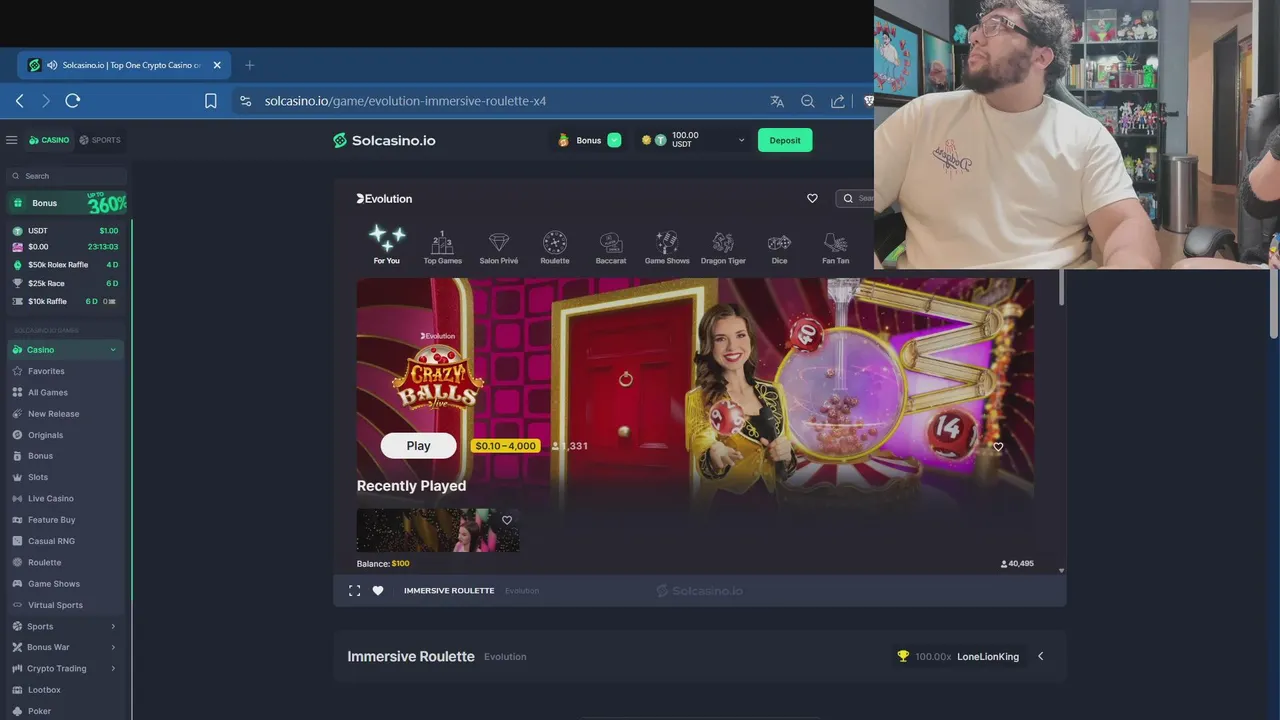Viewport: 1280px width, 720px height.
Task: Open a new browser tab
Action: [x=250, y=65]
